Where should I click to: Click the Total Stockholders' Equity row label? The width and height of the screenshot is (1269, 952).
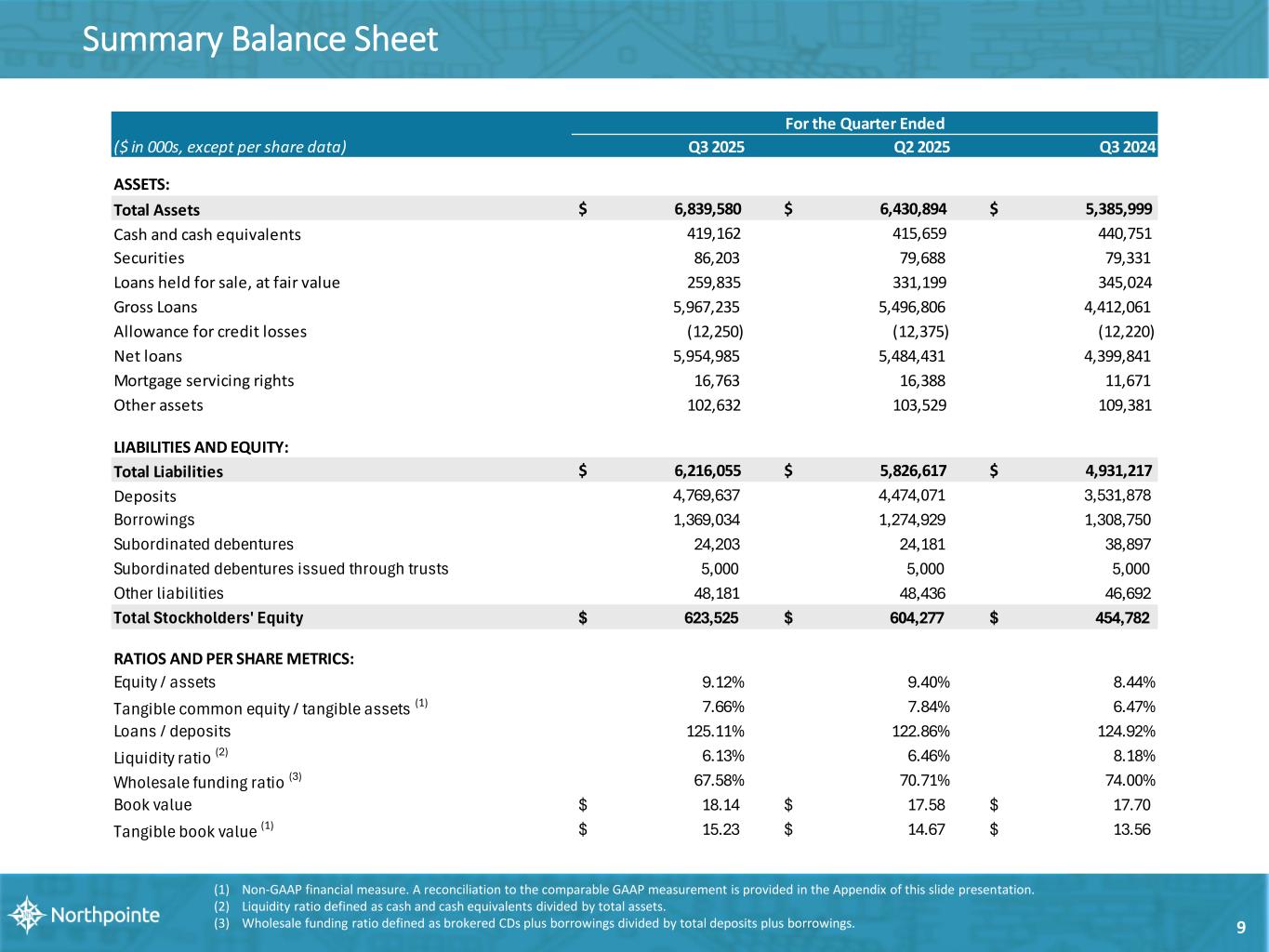coord(208,617)
